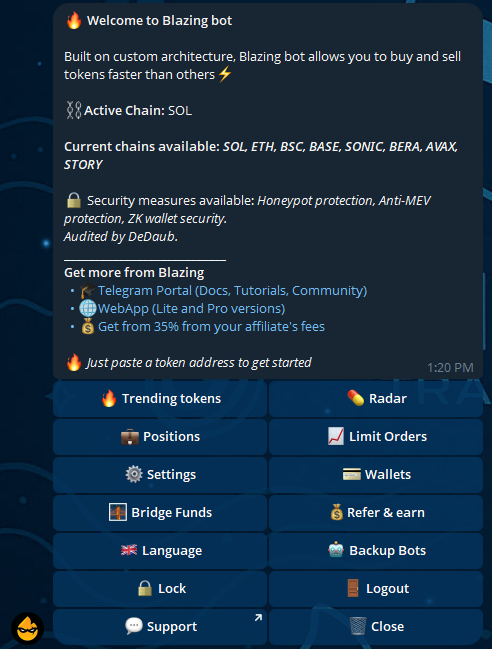Click the 'Current chains available' line
This screenshot has height=649, width=492.
click(261, 156)
